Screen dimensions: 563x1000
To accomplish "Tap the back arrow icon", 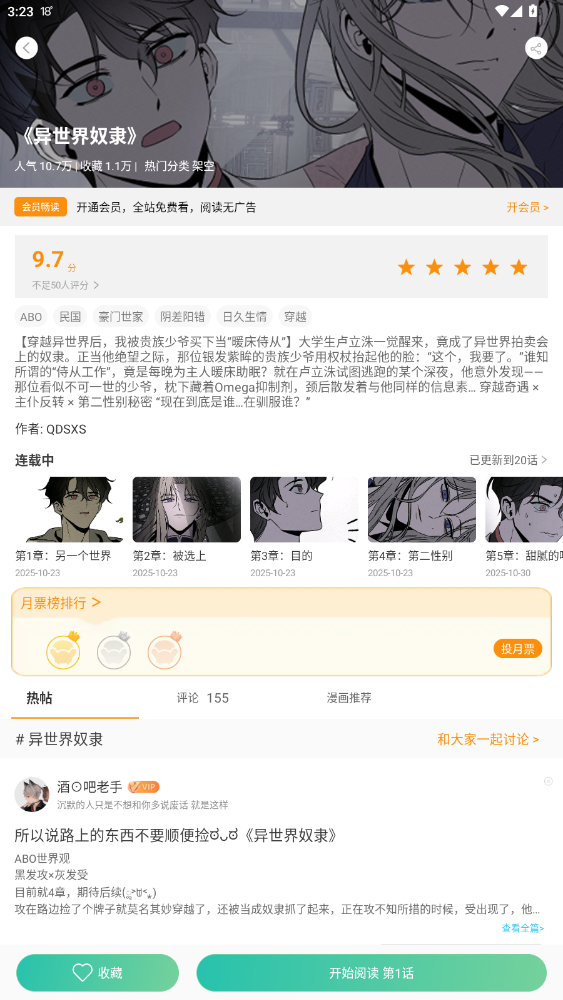I will point(26,48).
